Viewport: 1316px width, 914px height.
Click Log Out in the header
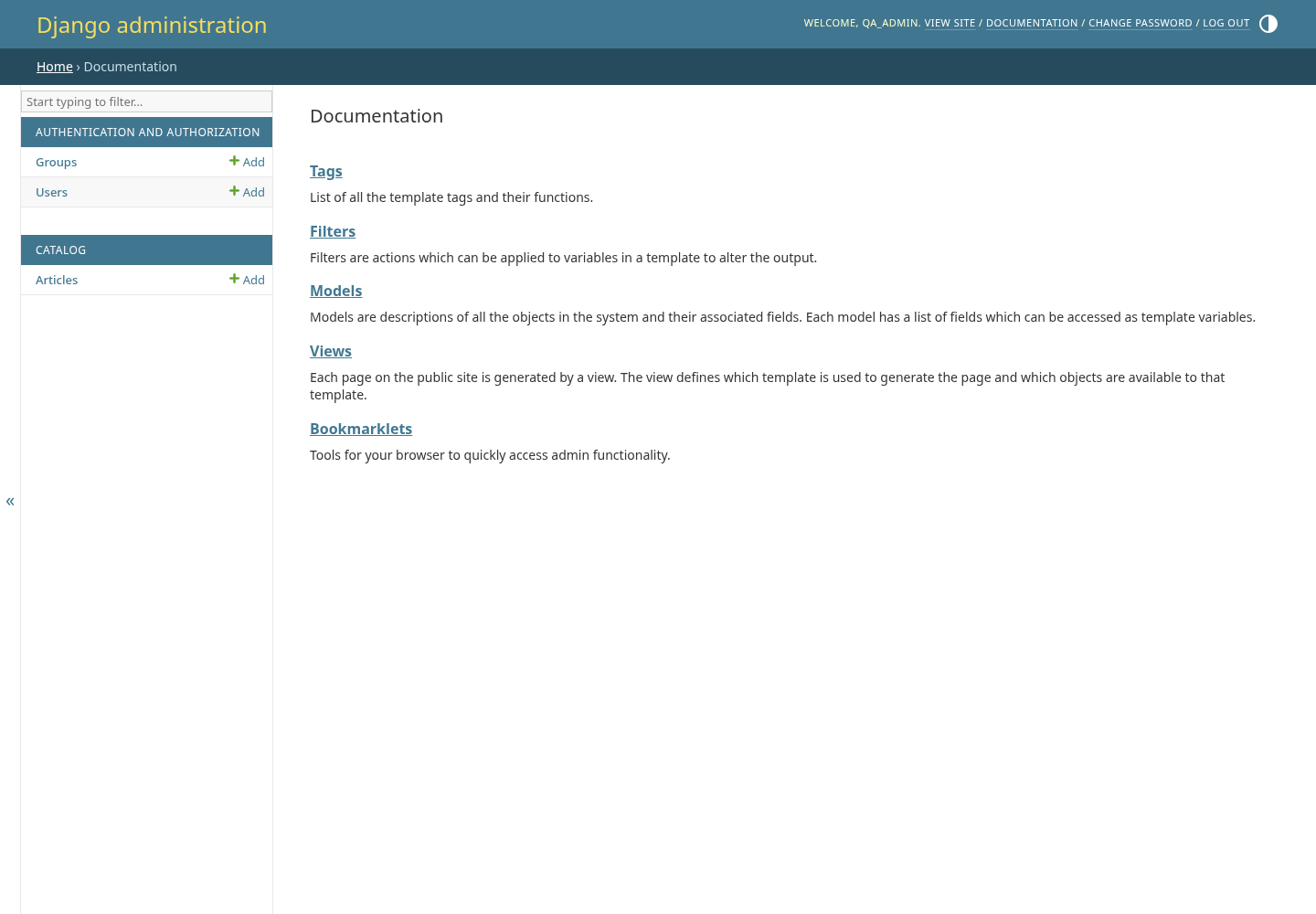(x=1226, y=23)
